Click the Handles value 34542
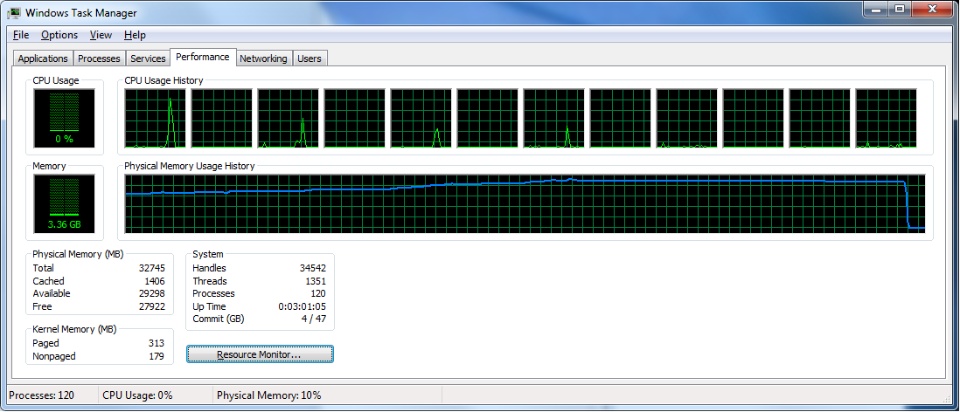Viewport: 960px width, 412px height. (312, 268)
